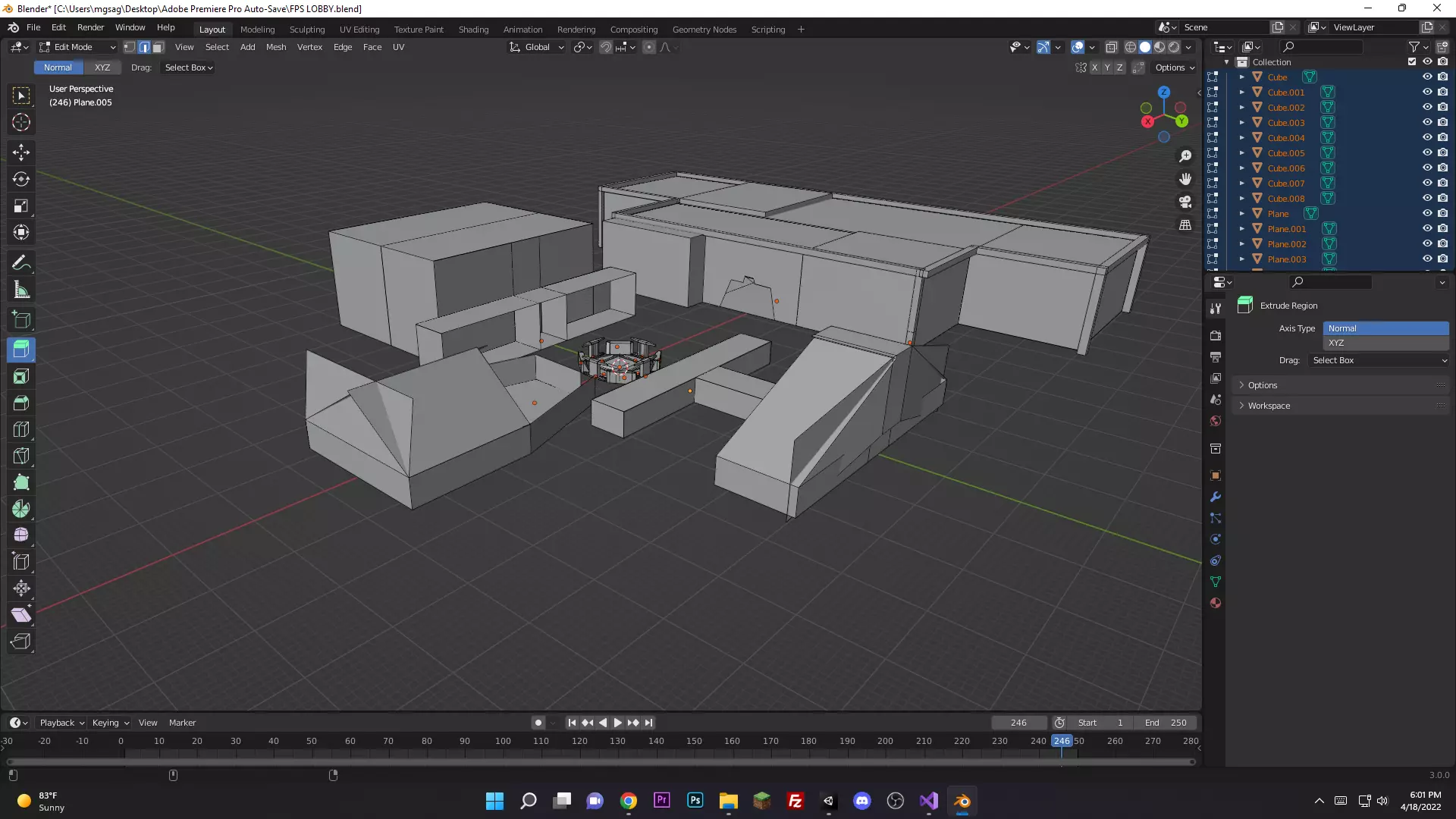The height and width of the screenshot is (819, 1456).
Task: Hide Cube.003 with its eye icon
Action: pyautogui.click(x=1427, y=123)
